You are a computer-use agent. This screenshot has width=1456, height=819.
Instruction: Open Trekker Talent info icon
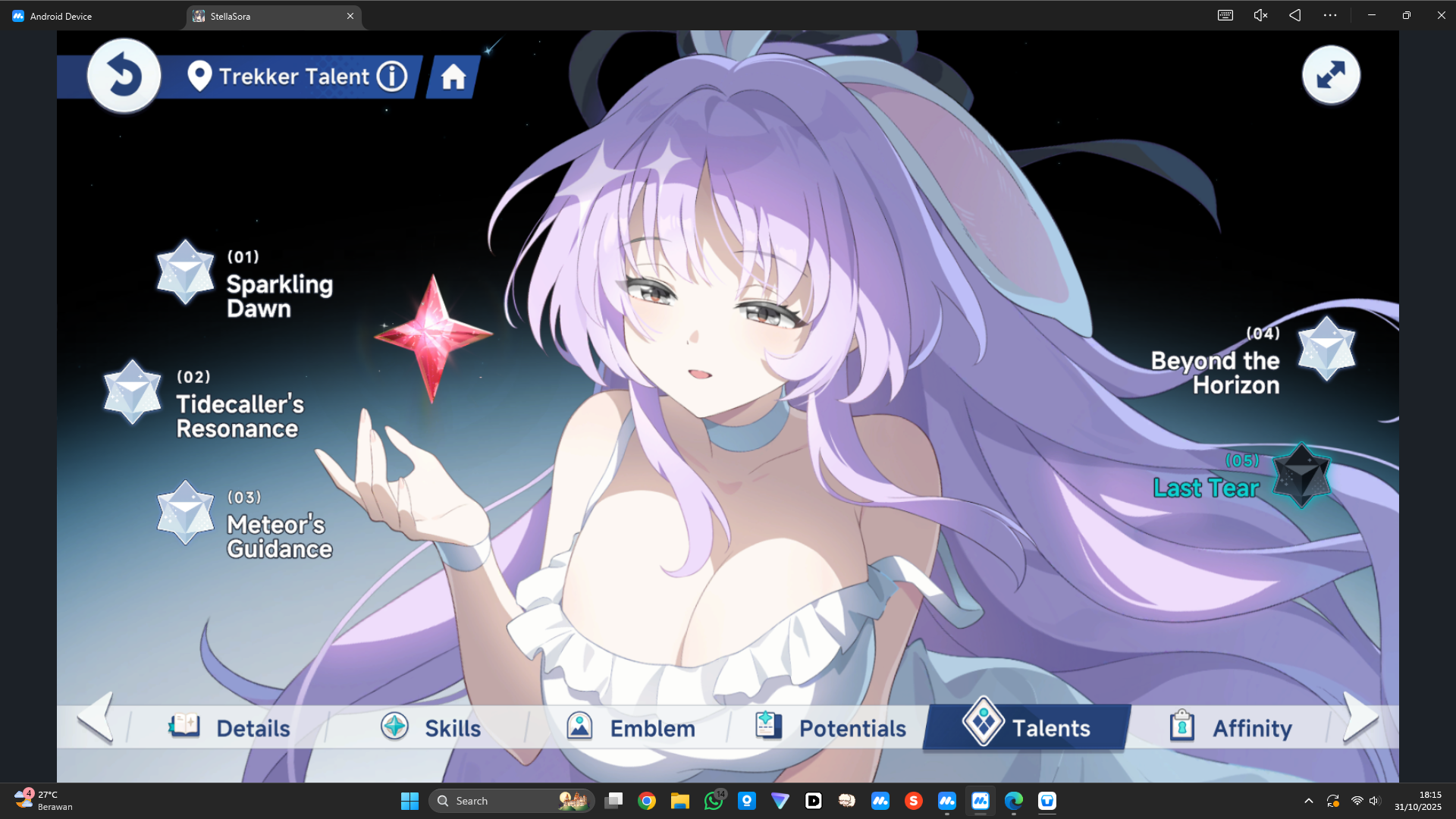(392, 77)
